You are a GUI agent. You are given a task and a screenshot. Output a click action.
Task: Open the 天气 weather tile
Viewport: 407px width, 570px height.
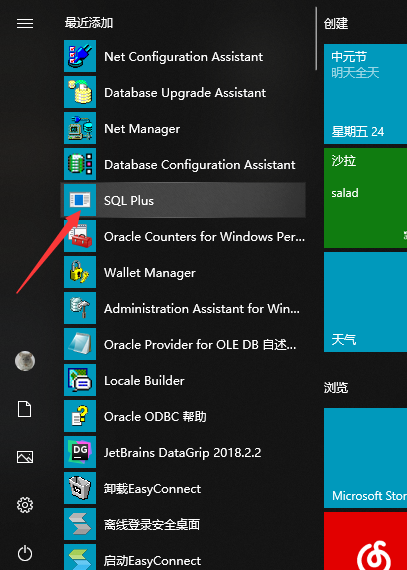pos(365,302)
